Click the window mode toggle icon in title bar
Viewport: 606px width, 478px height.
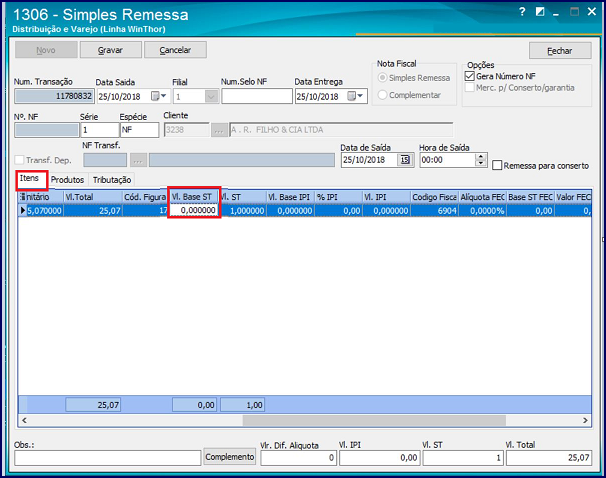(540, 12)
